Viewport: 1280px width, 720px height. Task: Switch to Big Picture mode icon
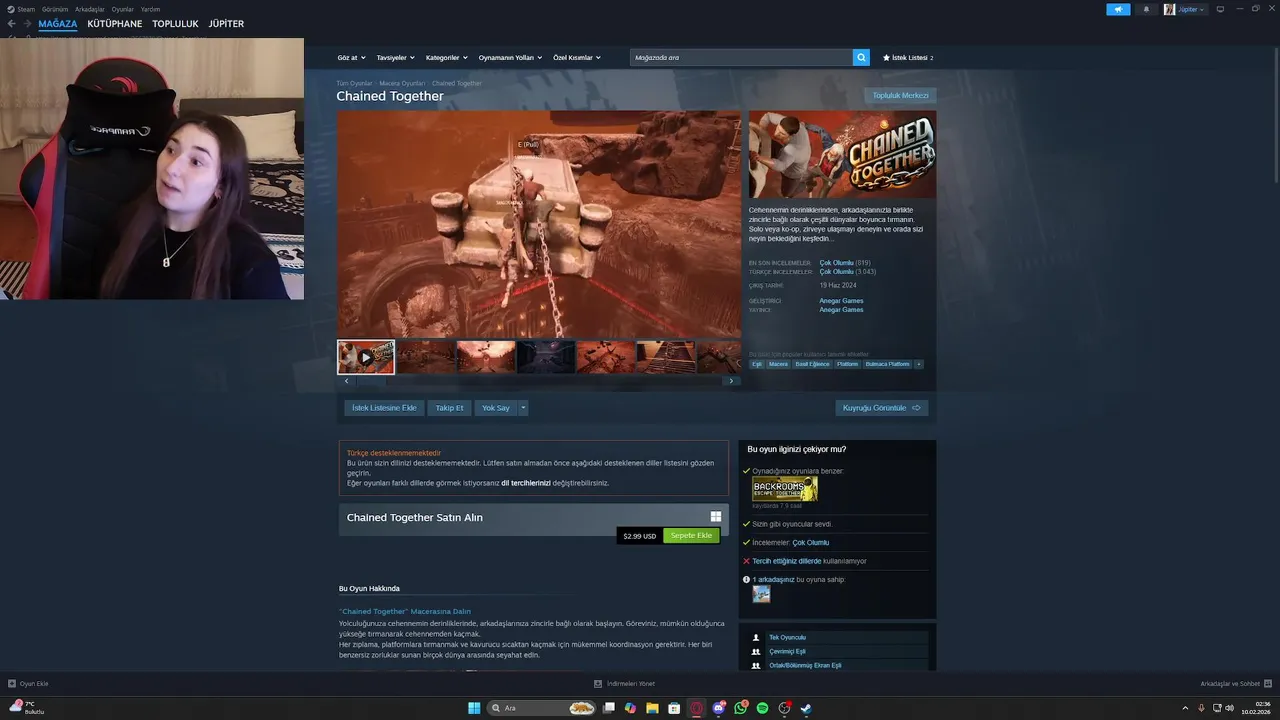1220,9
